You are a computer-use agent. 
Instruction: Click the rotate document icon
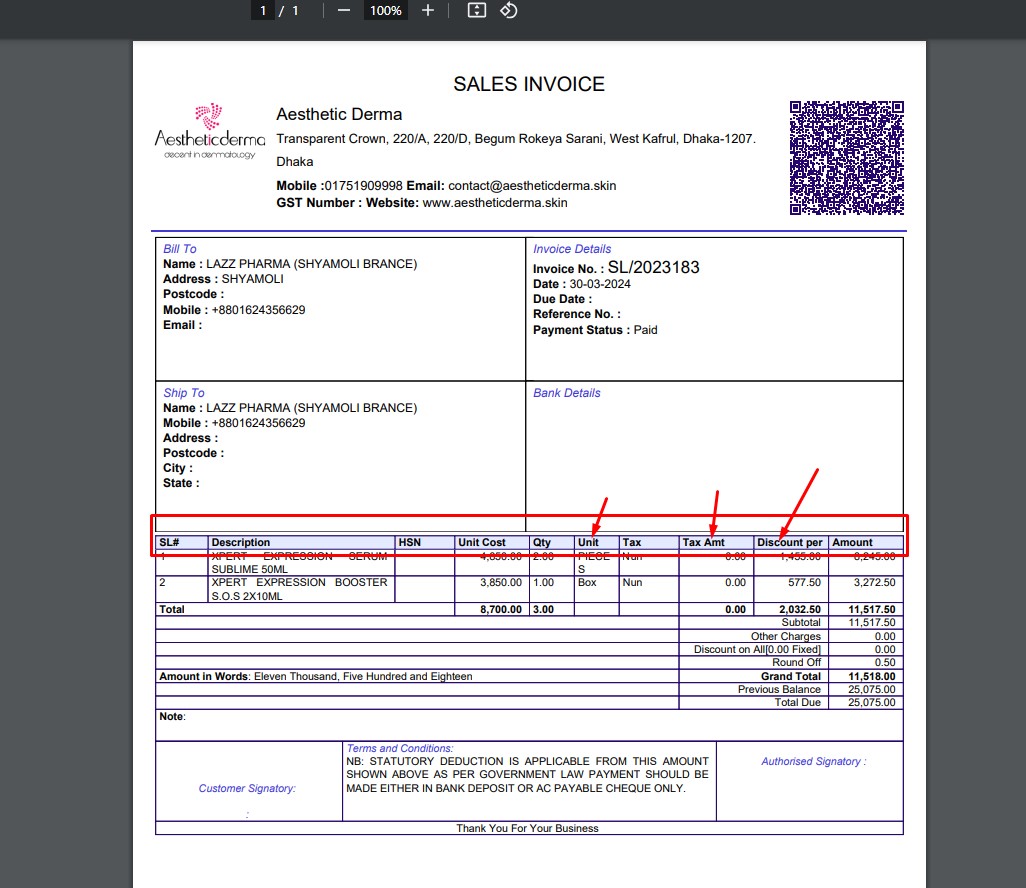[x=508, y=10]
